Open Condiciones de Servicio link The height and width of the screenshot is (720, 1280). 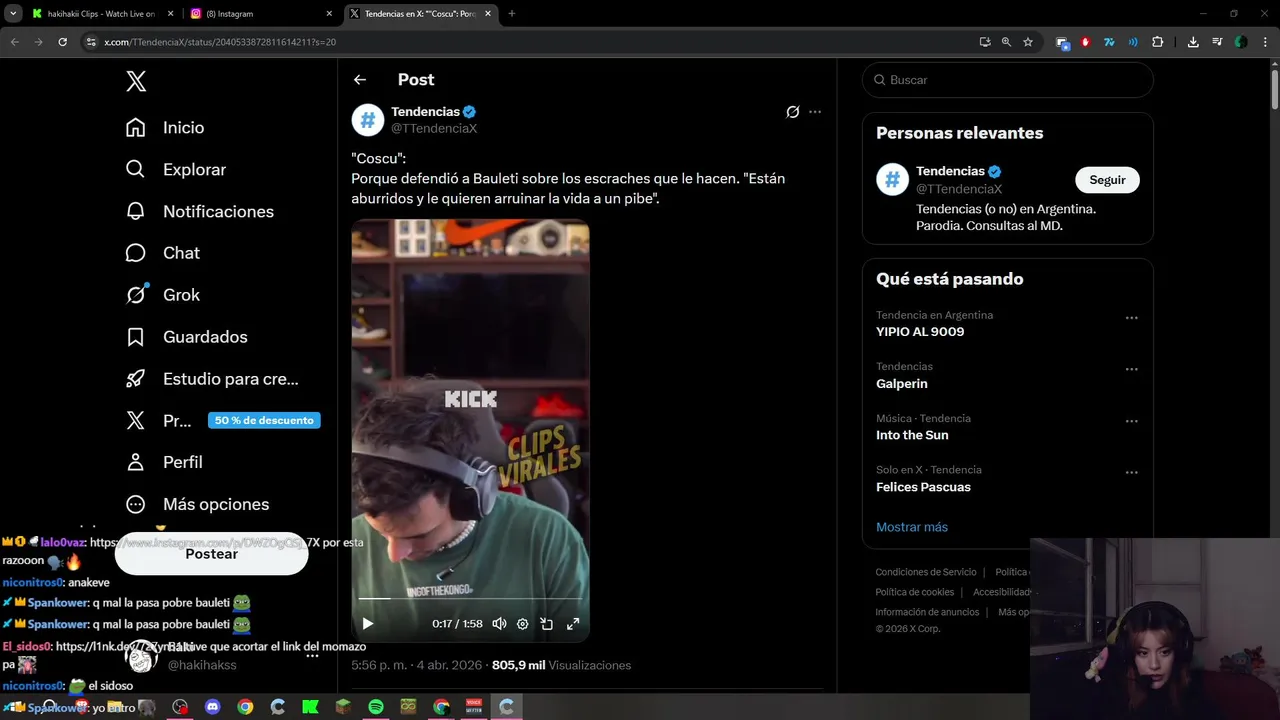[x=926, y=572]
